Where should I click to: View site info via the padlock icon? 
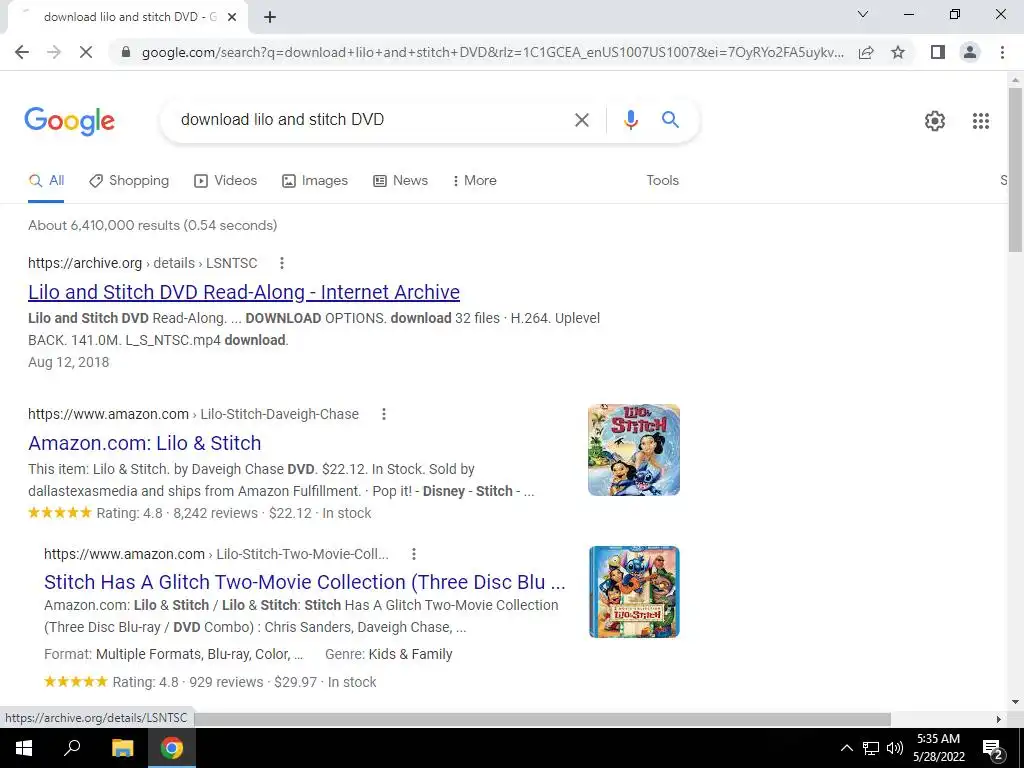(126, 52)
